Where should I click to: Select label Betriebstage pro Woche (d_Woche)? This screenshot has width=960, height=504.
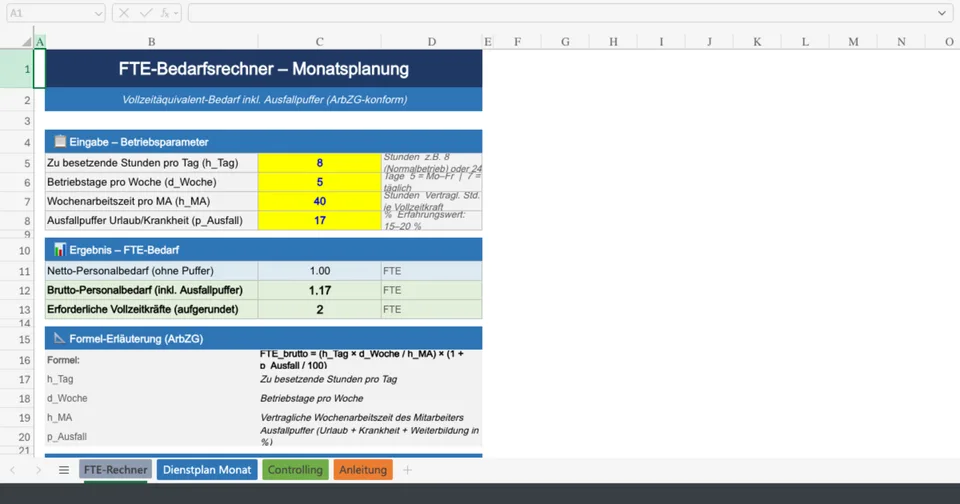[x=151, y=182]
